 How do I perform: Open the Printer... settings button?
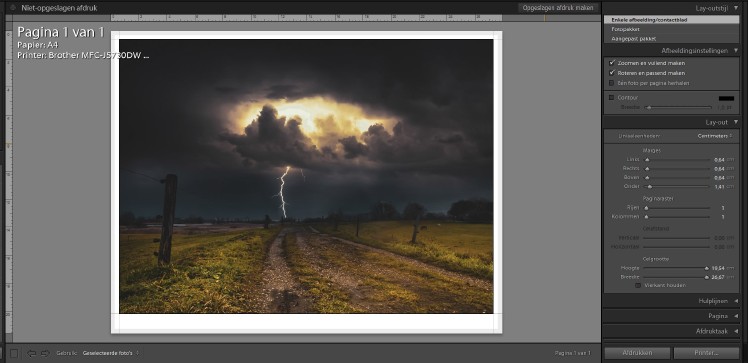[706, 353]
